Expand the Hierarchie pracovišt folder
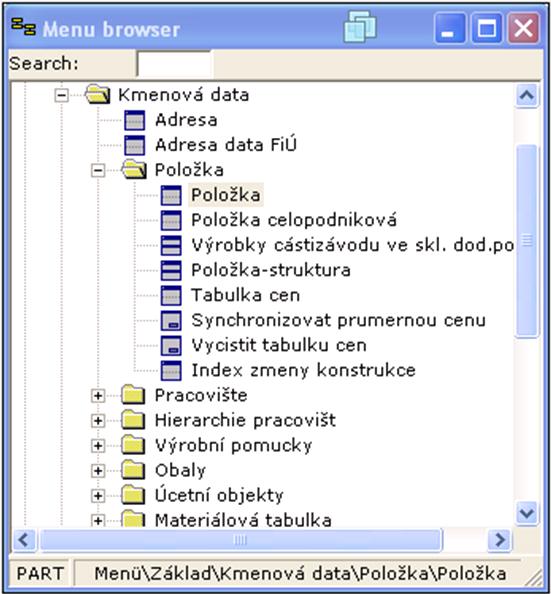 click(98, 421)
